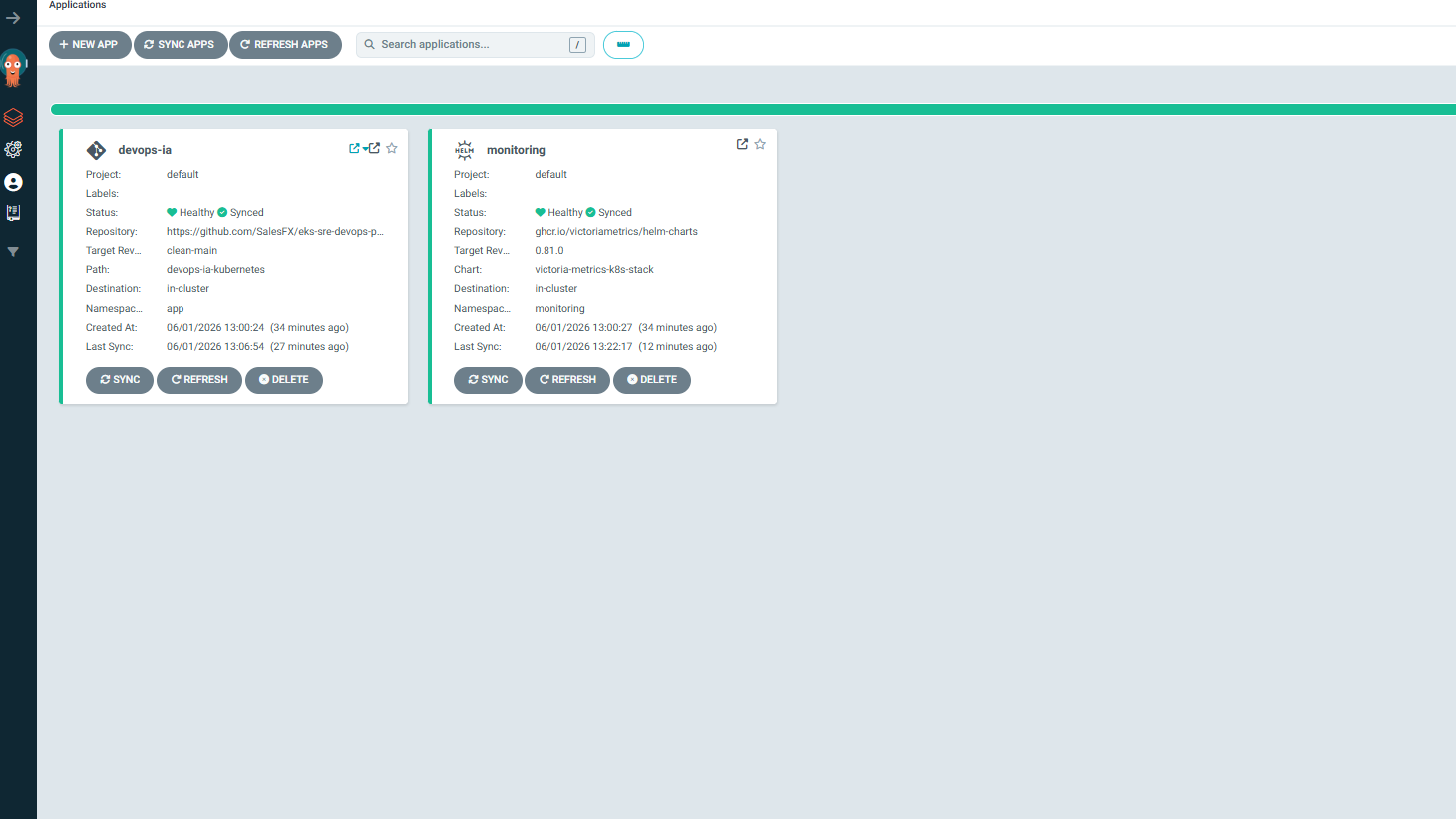The height and width of the screenshot is (819, 1456).
Task: Sync the monitoring application
Action: (488, 380)
